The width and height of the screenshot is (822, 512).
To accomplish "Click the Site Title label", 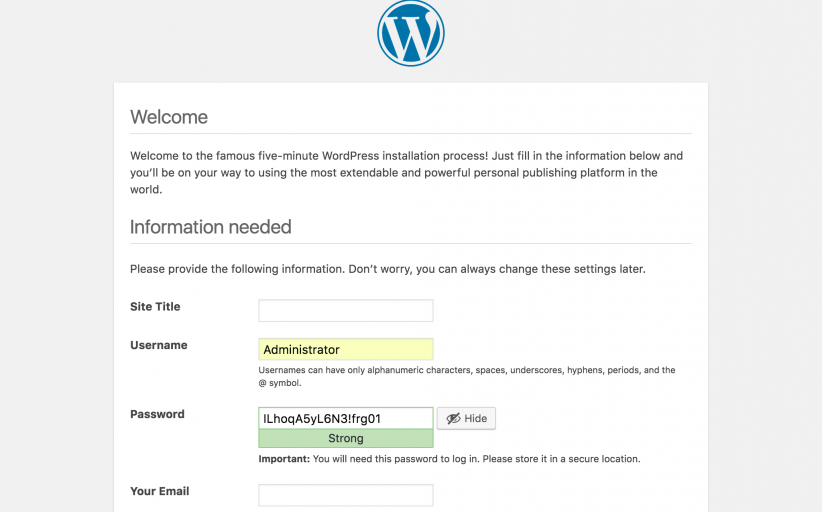I will click(155, 307).
